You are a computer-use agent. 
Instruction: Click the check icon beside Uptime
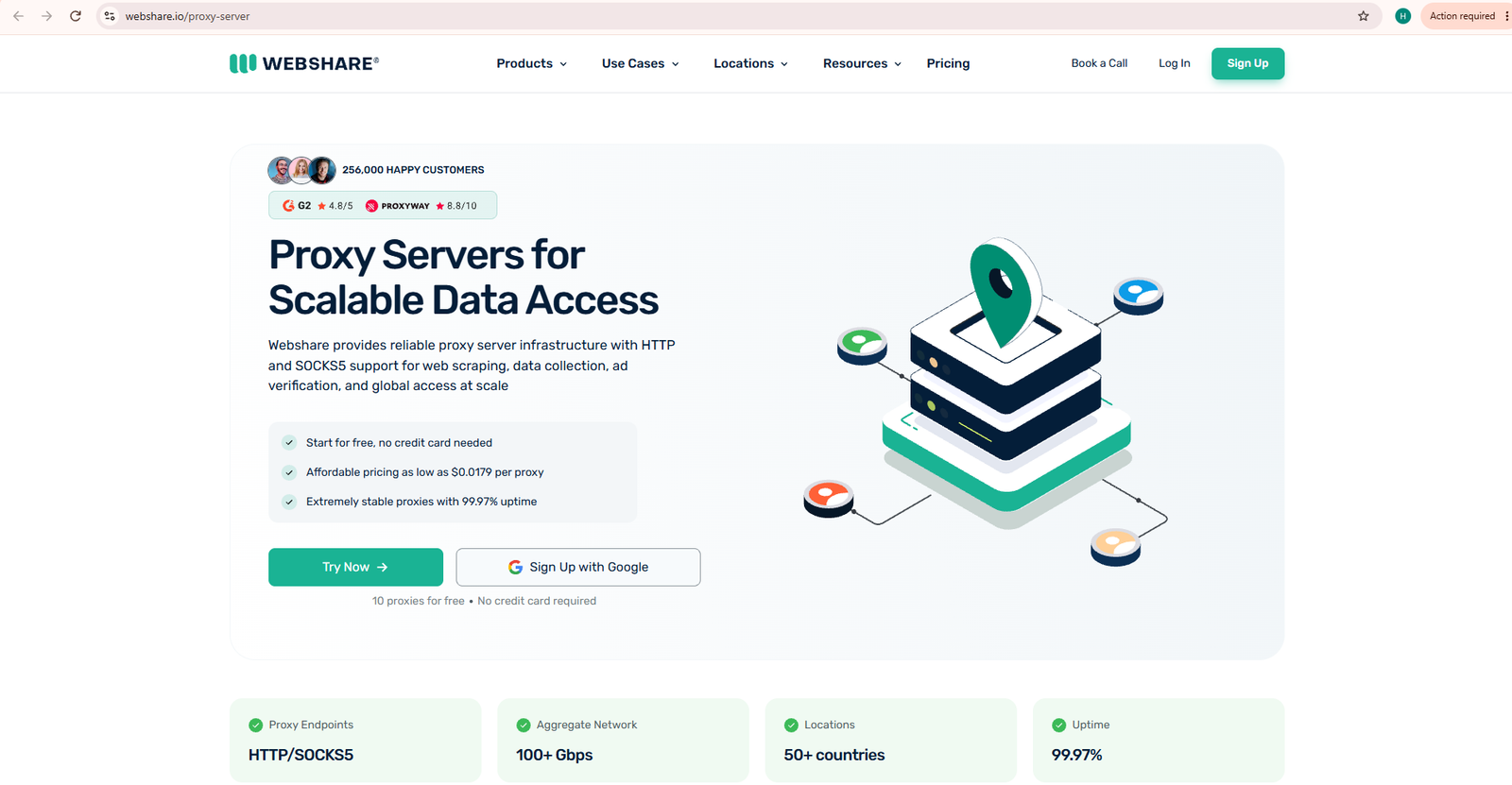(x=1058, y=725)
